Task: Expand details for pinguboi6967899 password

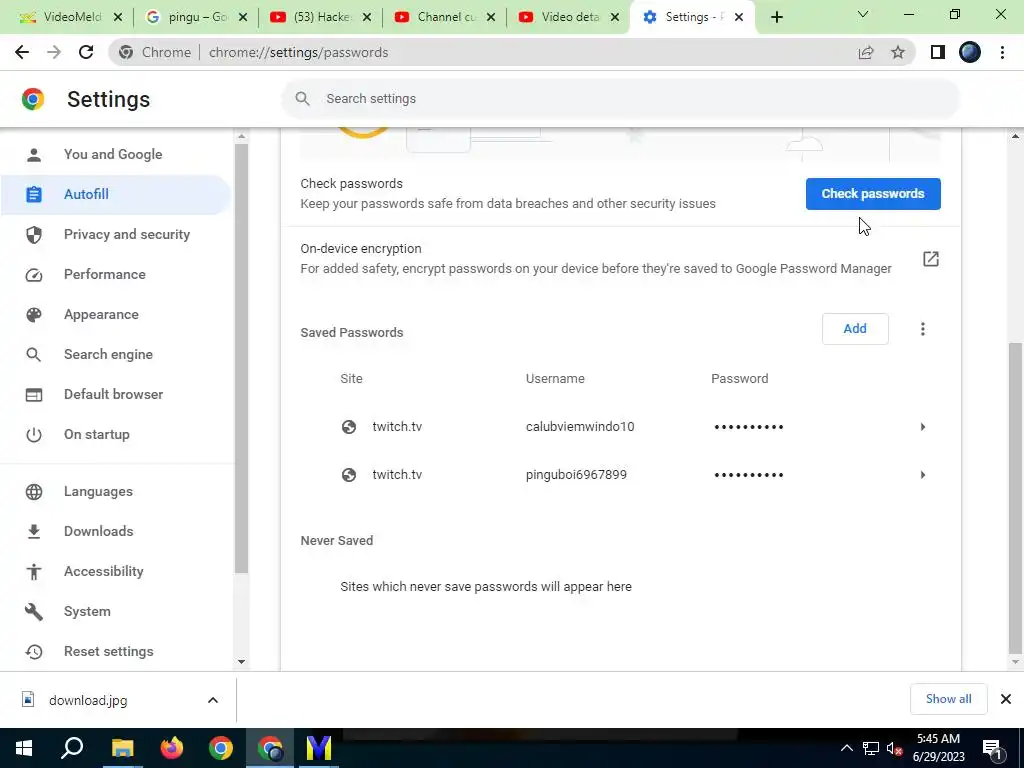Action: pyautogui.click(x=922, y=475)
